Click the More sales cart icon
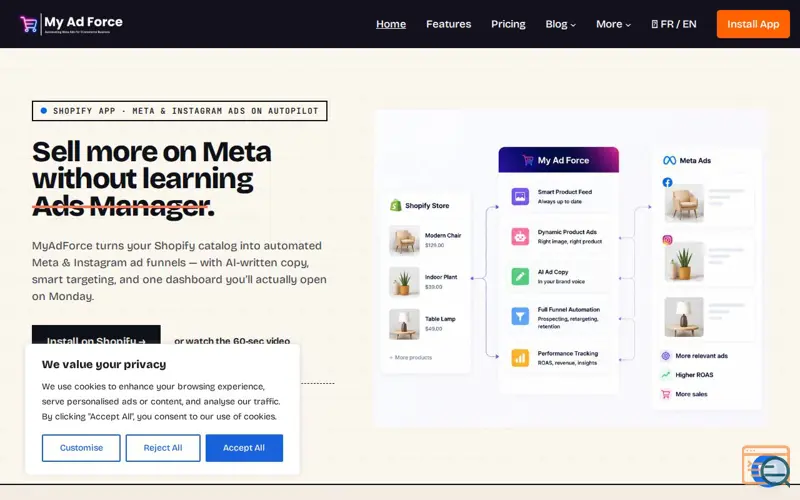The image size is (800, 500). (666, 394)
